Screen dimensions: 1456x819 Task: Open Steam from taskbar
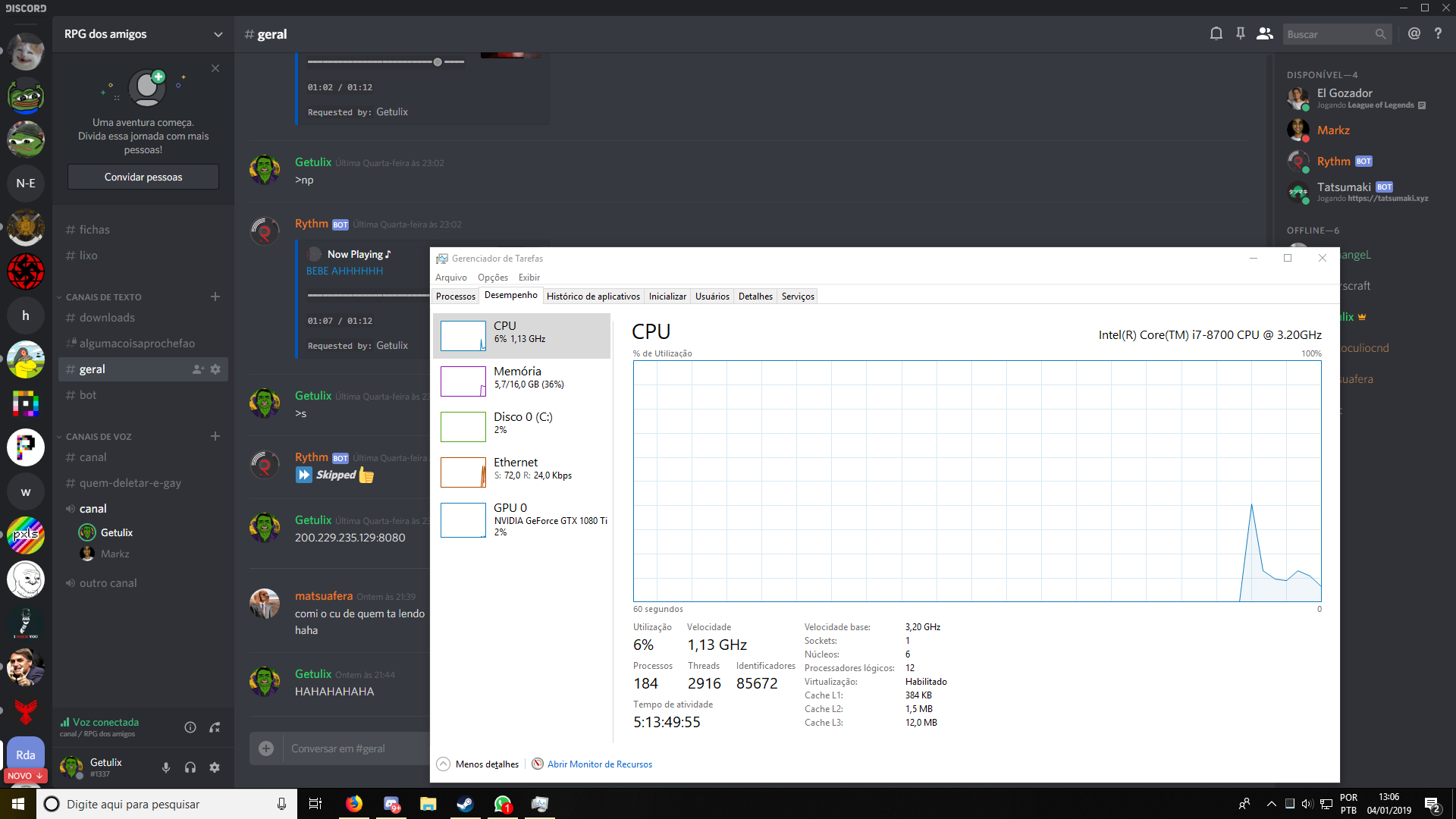465,804
